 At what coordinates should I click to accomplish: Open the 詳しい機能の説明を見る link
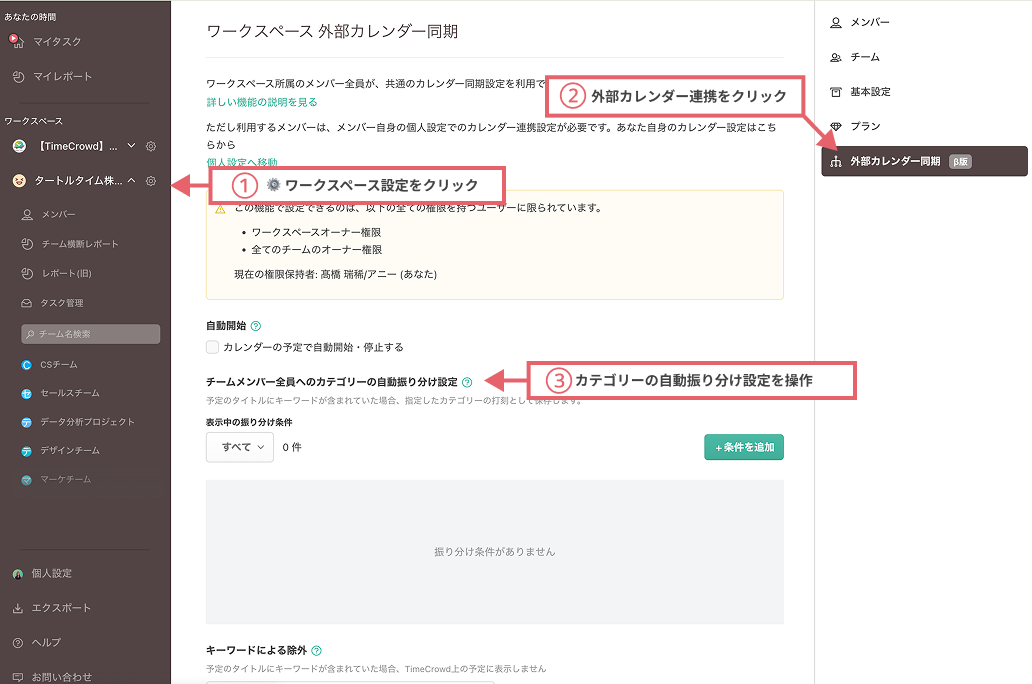(262, 102)
